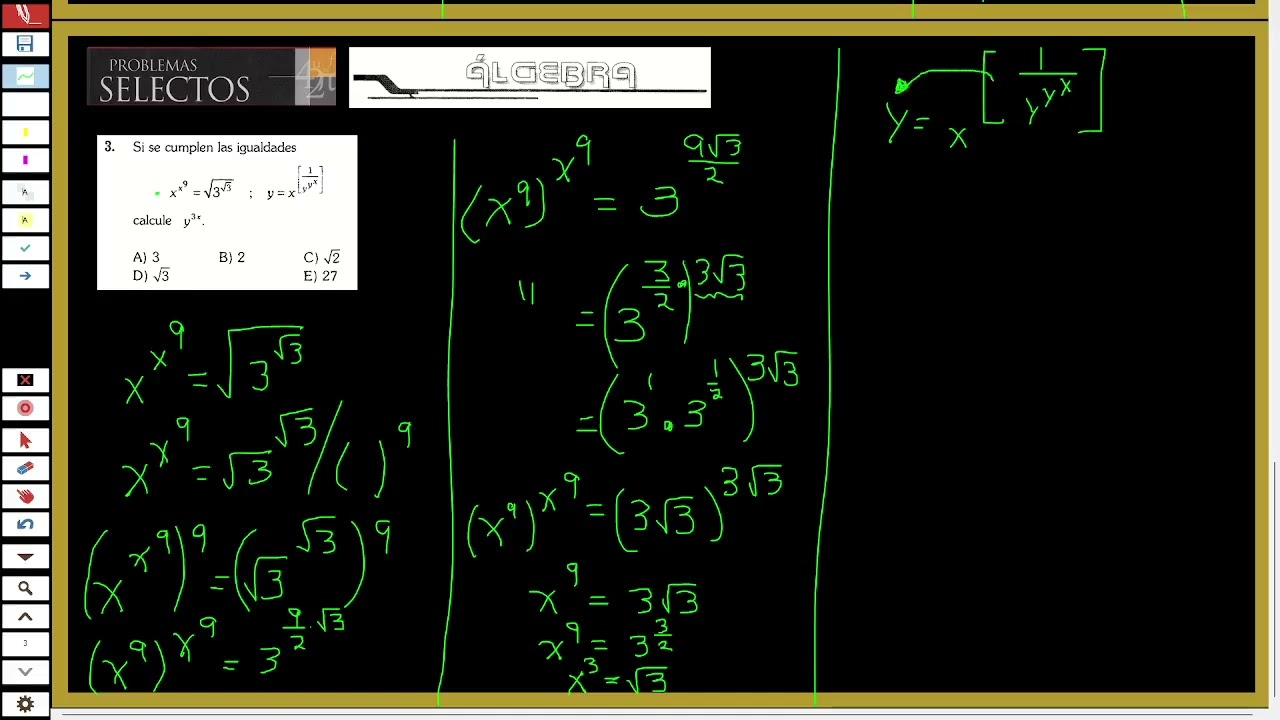Click the red X clear button
Viewport: 1280px width, 720px height.
[x=25, y=380]
